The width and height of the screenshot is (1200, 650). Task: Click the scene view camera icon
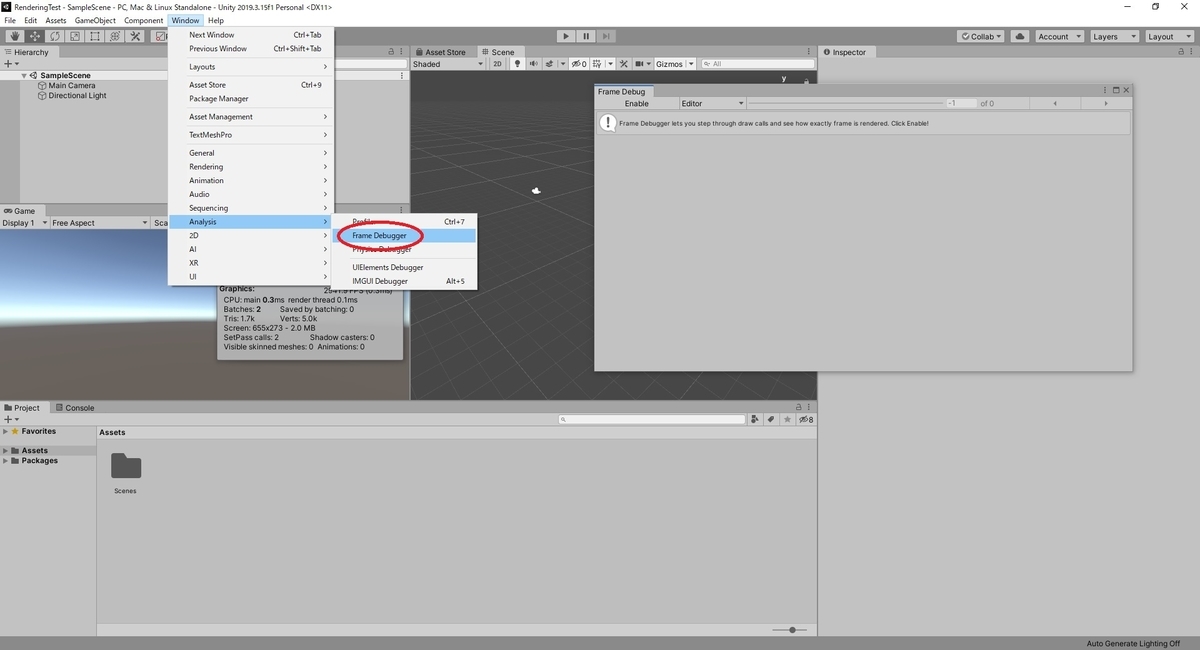(x=639, y=63)
